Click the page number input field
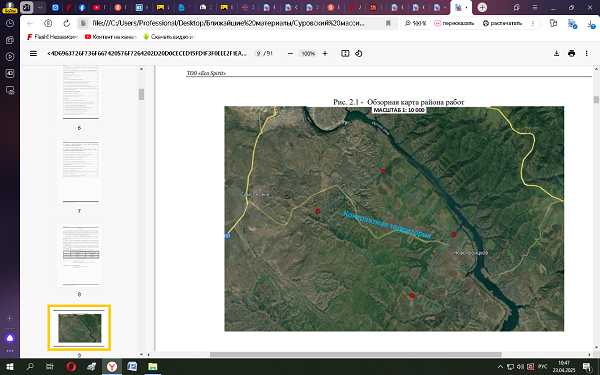Viewport: 600px width, 375px height. pyautogui.click(x=259, y=54)
